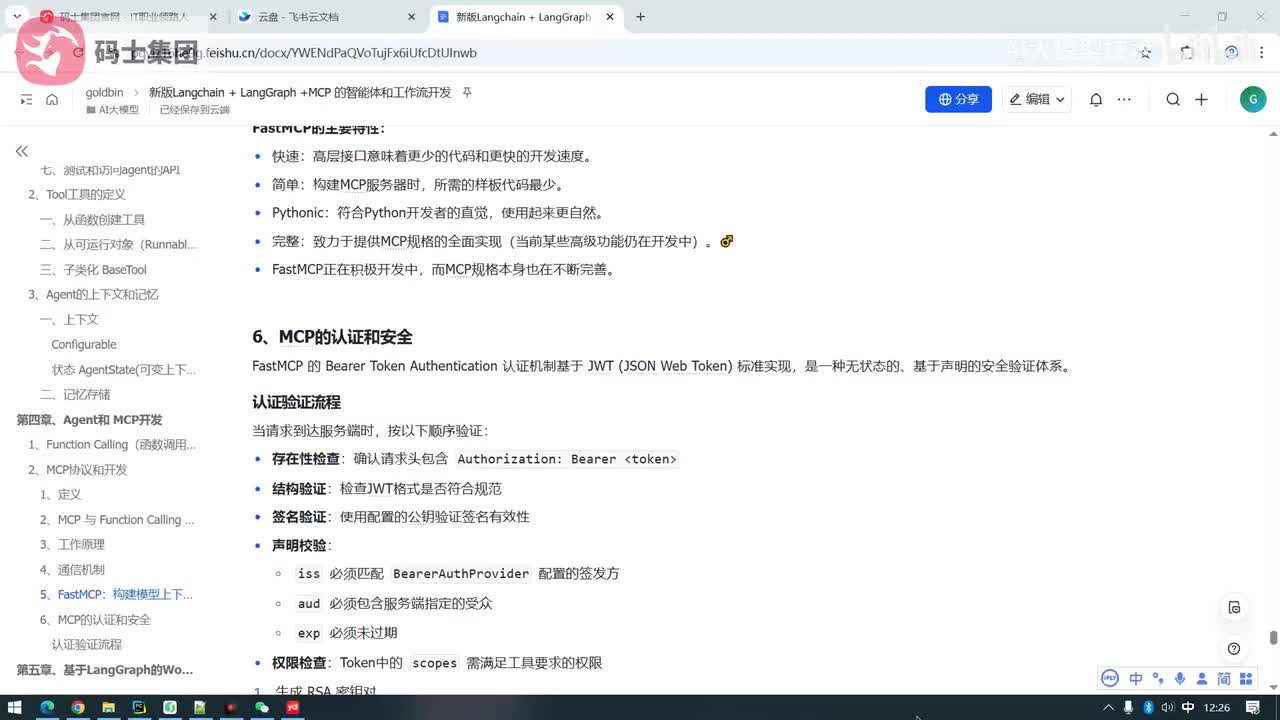Click the emoji reaction beside 完整 bullet
The width and height of the screenshot is (1280, 720).
[x=727, y=241]
